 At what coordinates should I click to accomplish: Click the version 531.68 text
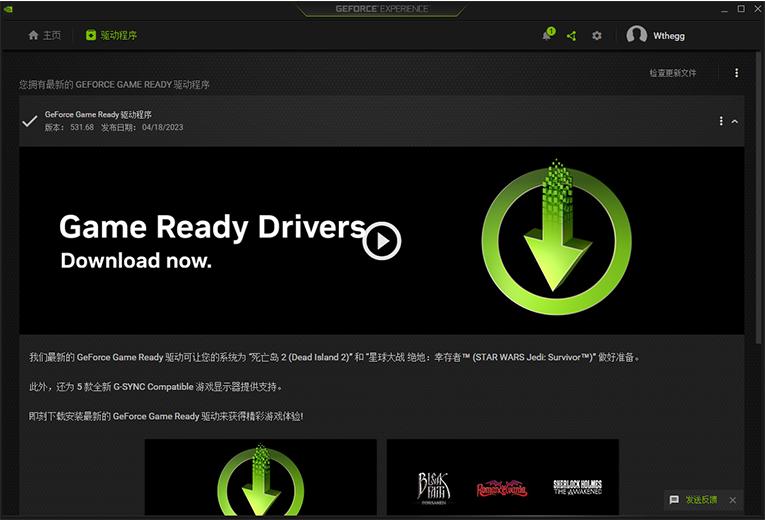click(x=69, y=127)
